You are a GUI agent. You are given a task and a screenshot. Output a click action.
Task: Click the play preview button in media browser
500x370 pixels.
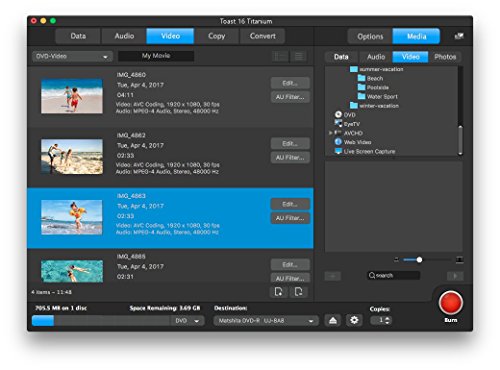(455, 276)
